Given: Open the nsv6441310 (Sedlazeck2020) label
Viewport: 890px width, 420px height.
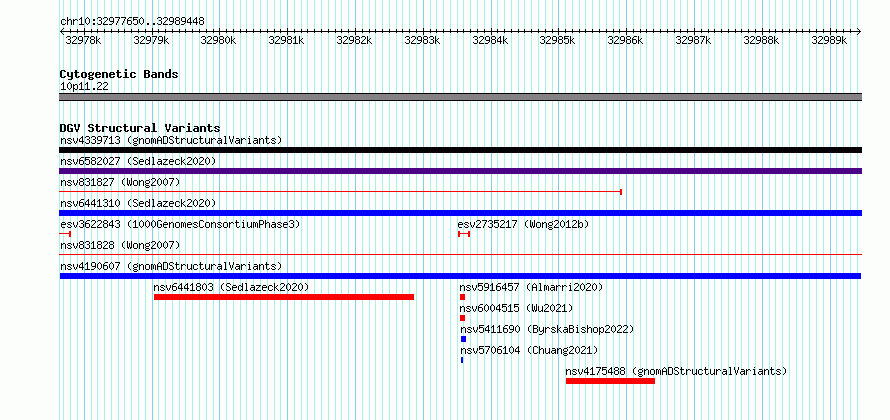Looking at the screenshot, I should (x=138, y=203).
